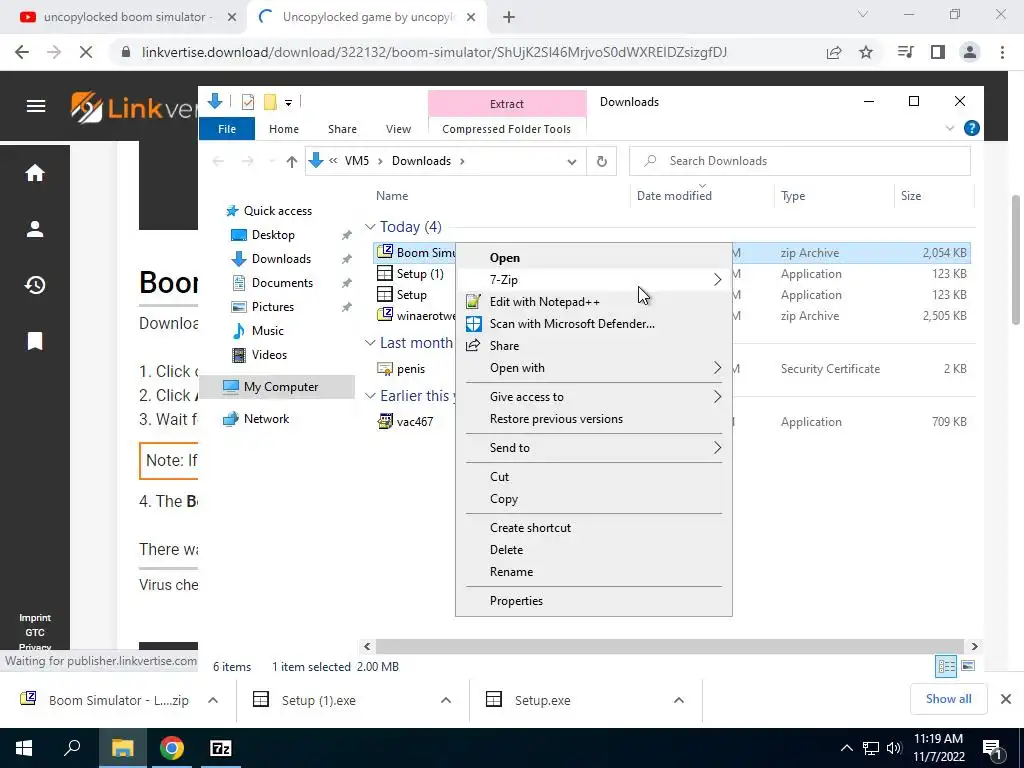1024x768 pixels.
Task: Open Chrome from the taskbar
Action: [x=172, y=748]
